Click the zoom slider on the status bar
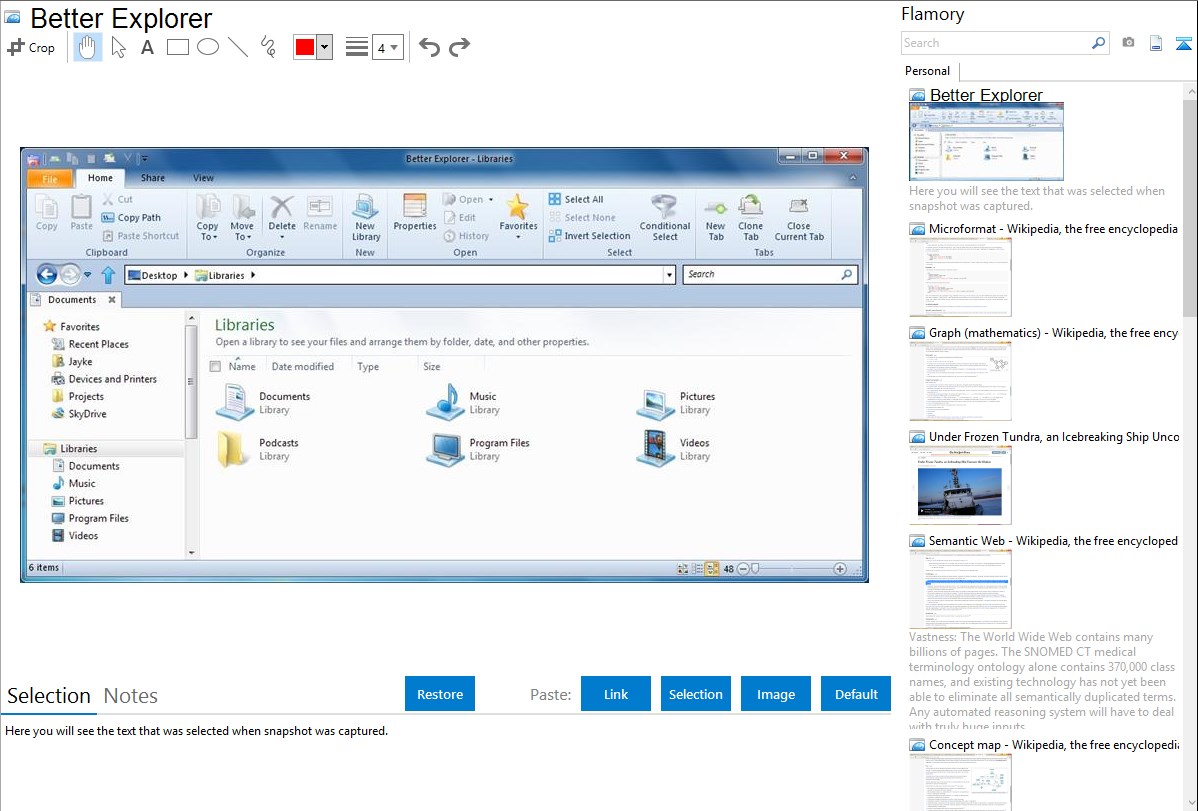The image size is (1198, 811). click(x=756, y=569)
